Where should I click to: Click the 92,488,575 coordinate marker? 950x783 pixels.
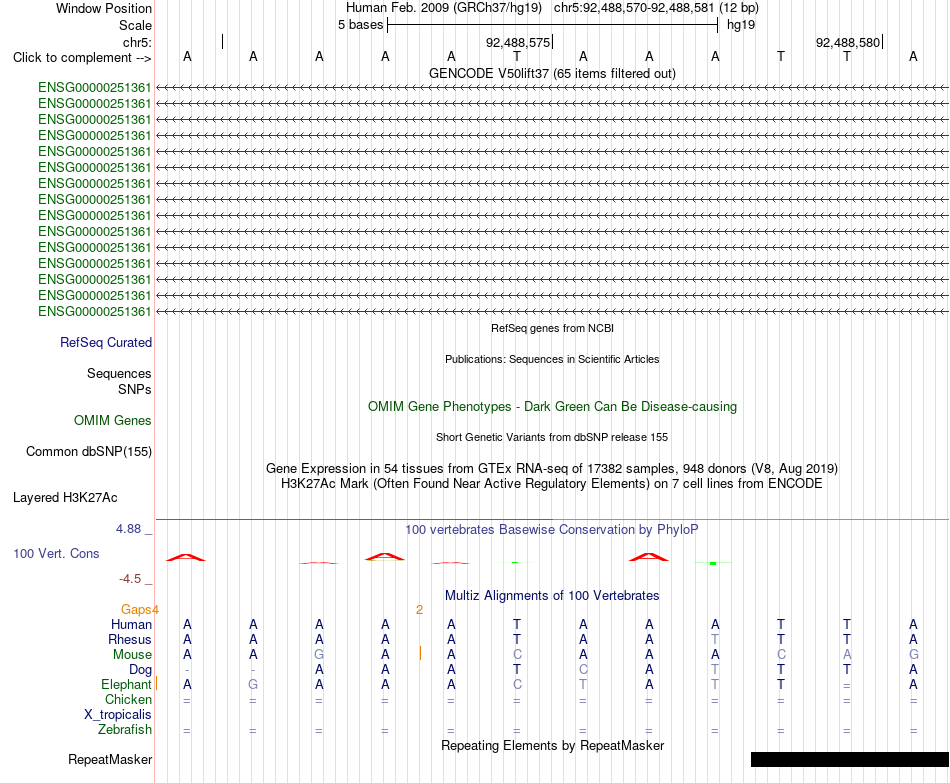pyautogui.click(x=518, y=42)
